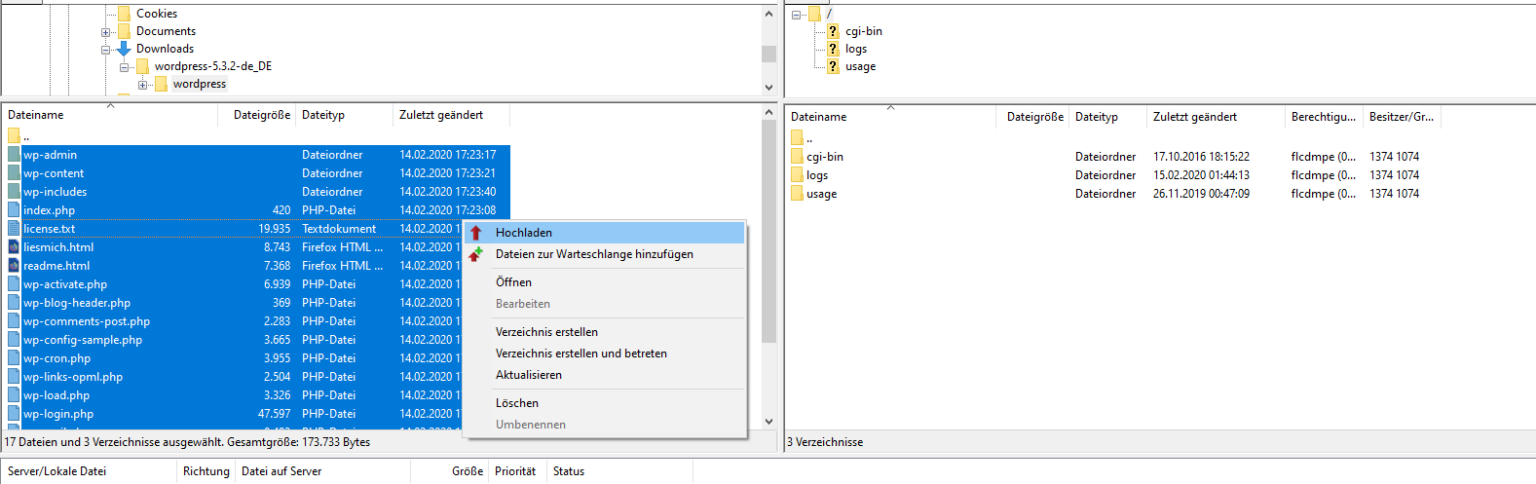
Task: Expand the Documents folder tree node
Action: coord(105,32)
